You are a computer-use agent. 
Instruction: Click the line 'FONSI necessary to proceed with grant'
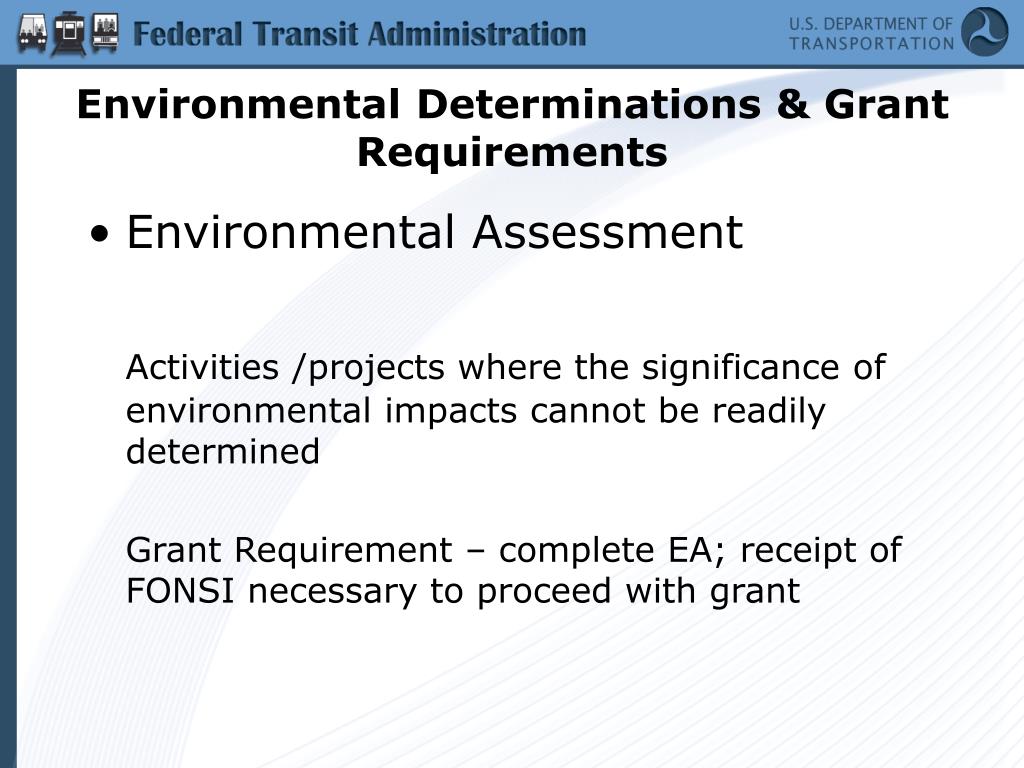coord(463,592)
